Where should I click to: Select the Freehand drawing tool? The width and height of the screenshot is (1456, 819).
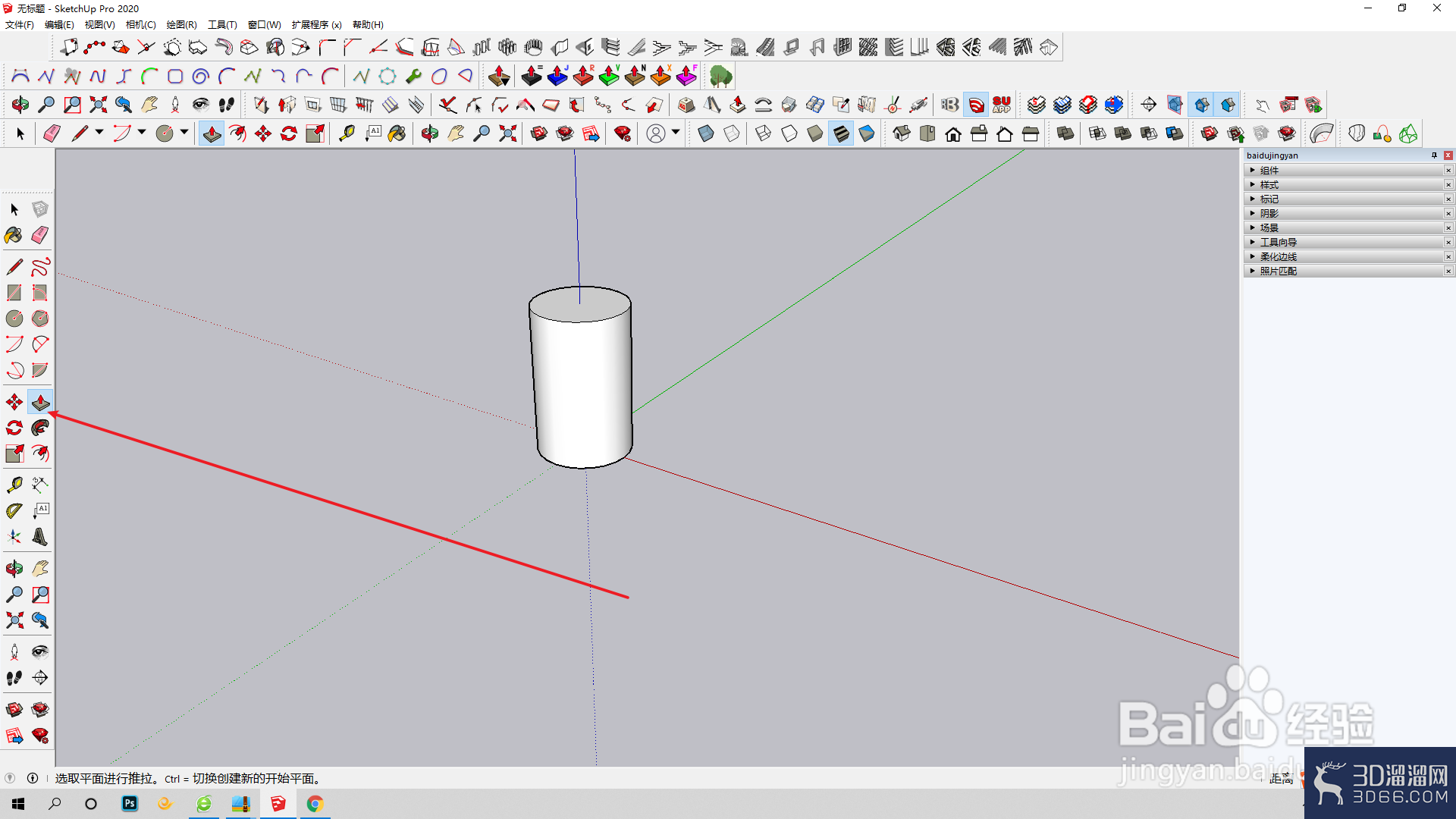tap(40, 267)
